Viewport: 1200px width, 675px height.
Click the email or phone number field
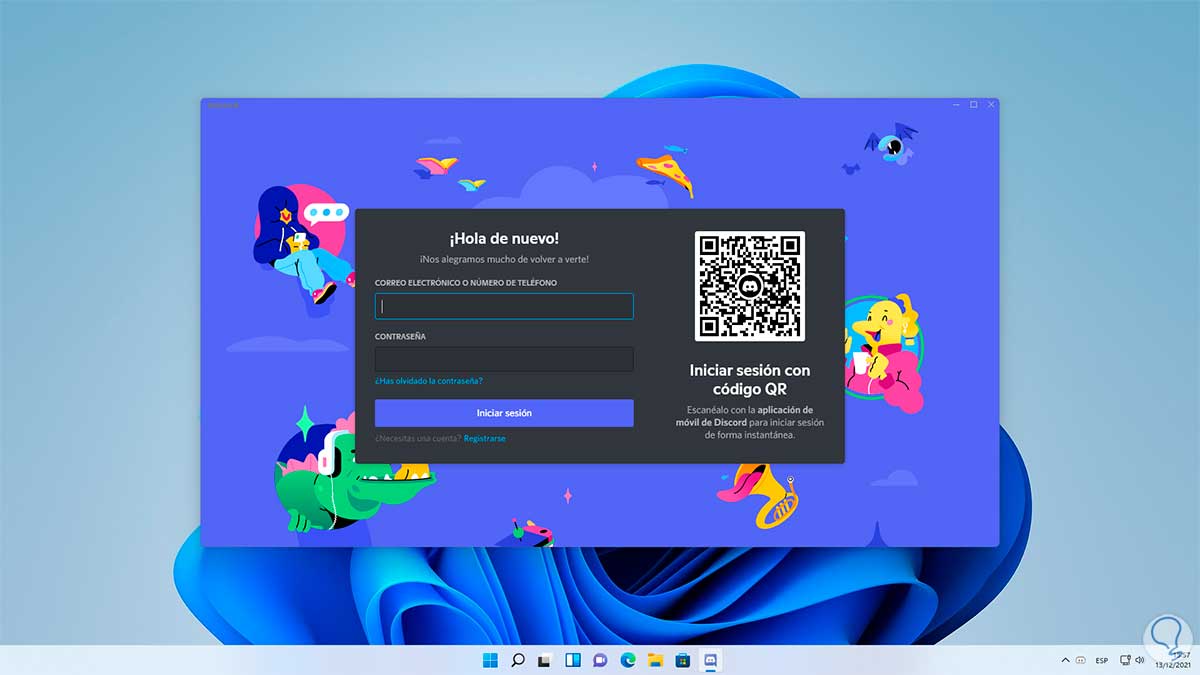click(x=504, y=306)
